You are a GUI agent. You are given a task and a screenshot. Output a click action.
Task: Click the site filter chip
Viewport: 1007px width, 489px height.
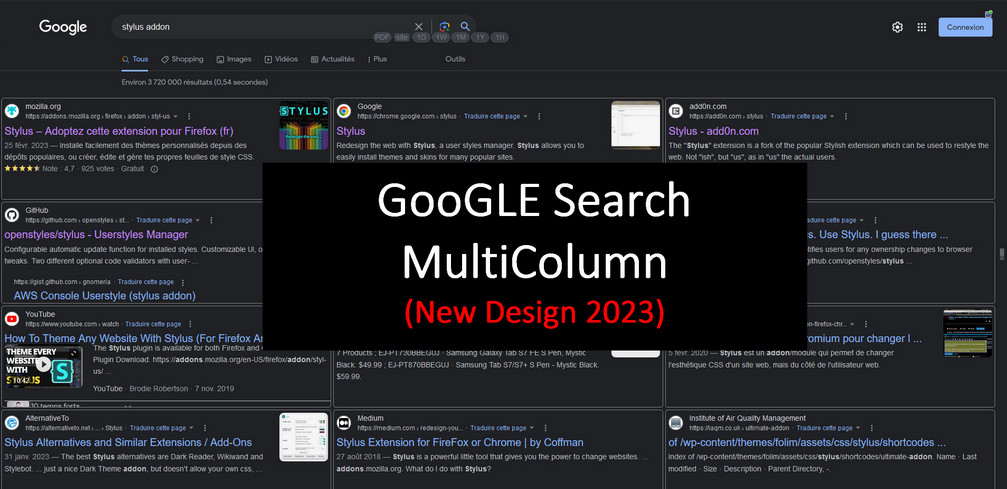click(x=401, y=37)
